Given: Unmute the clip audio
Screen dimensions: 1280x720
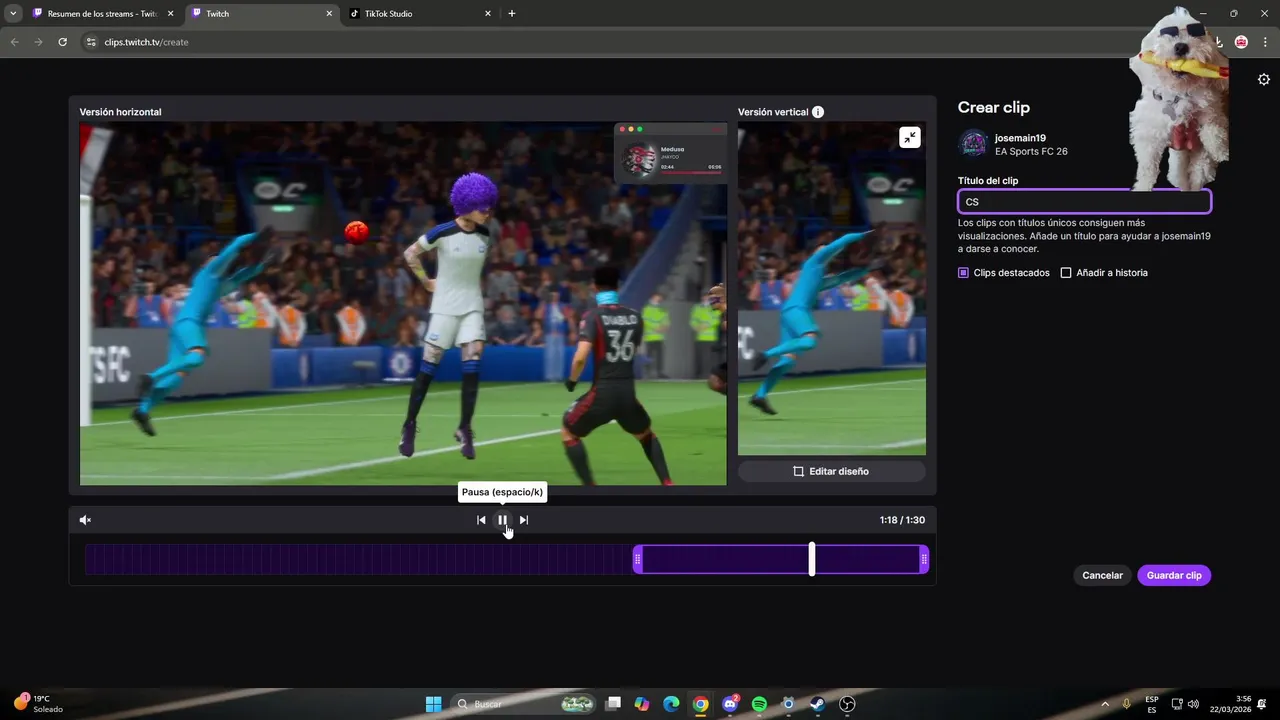Looking at the screenshot, I should [85, 520].
